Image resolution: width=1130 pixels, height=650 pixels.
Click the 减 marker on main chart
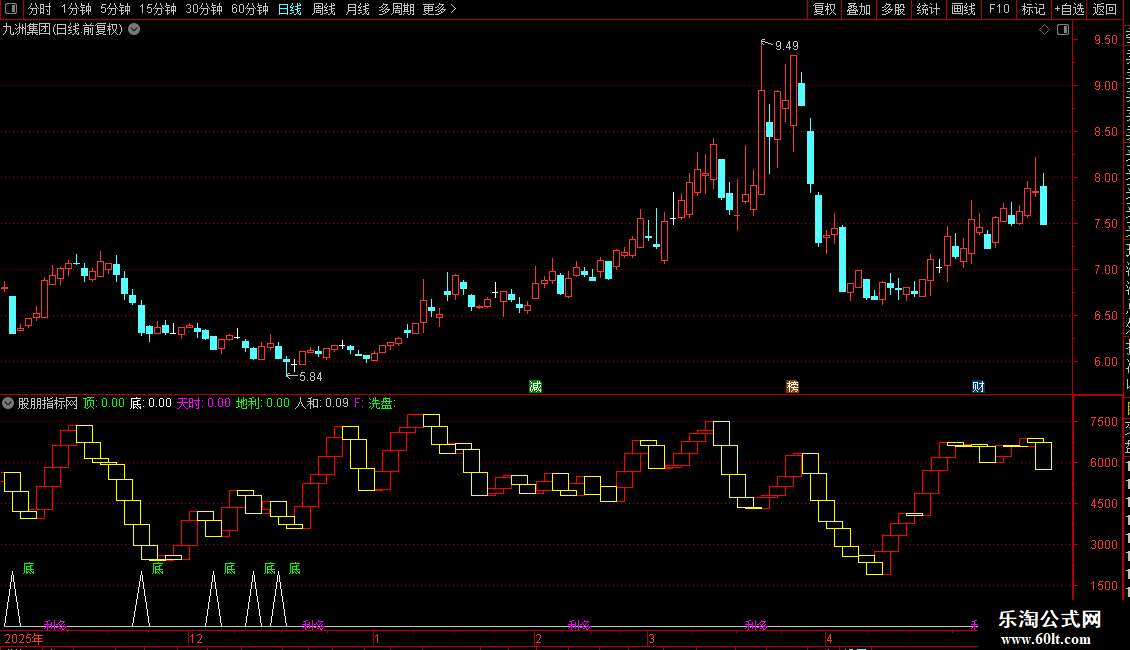[535, 386]
